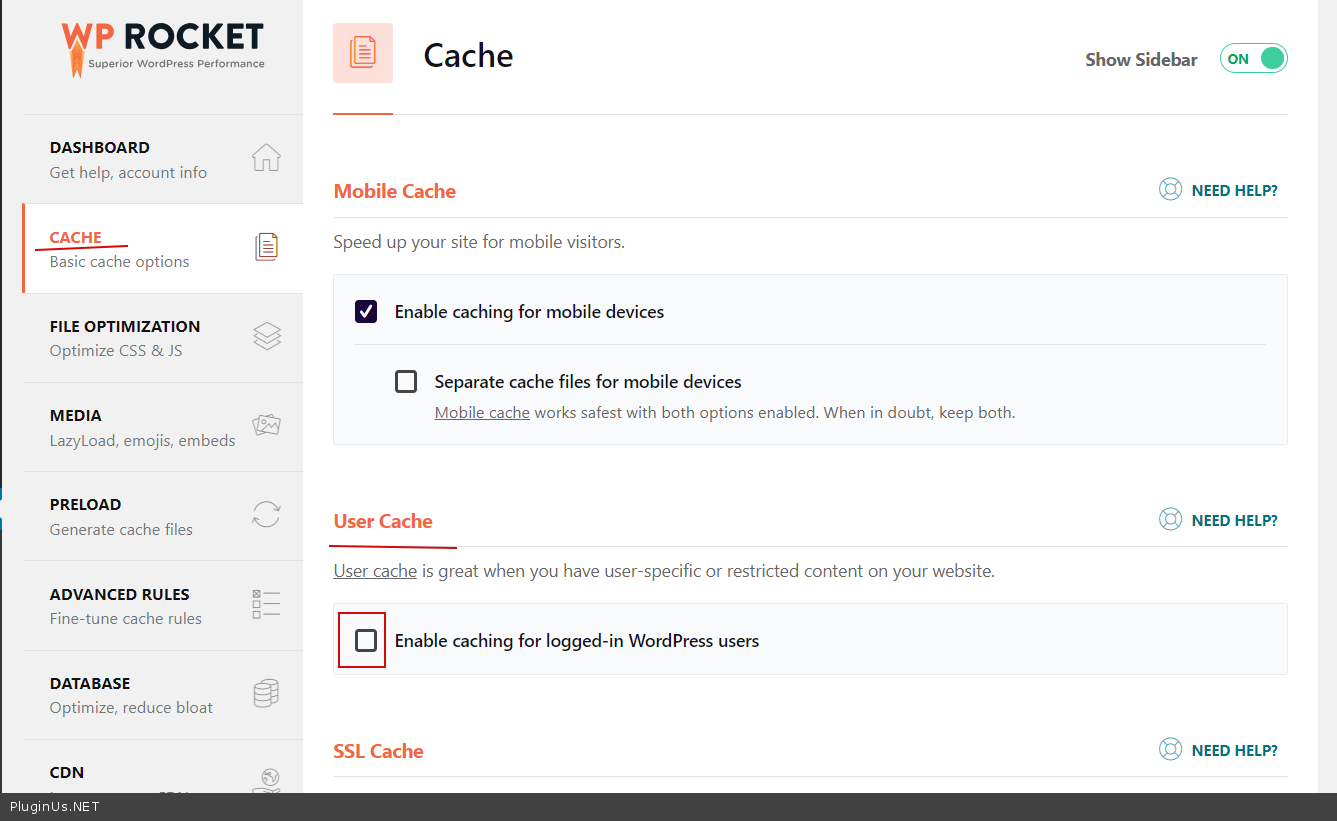
Task: Open Preload using its circular arrows icon
Action: coord(266,514)
